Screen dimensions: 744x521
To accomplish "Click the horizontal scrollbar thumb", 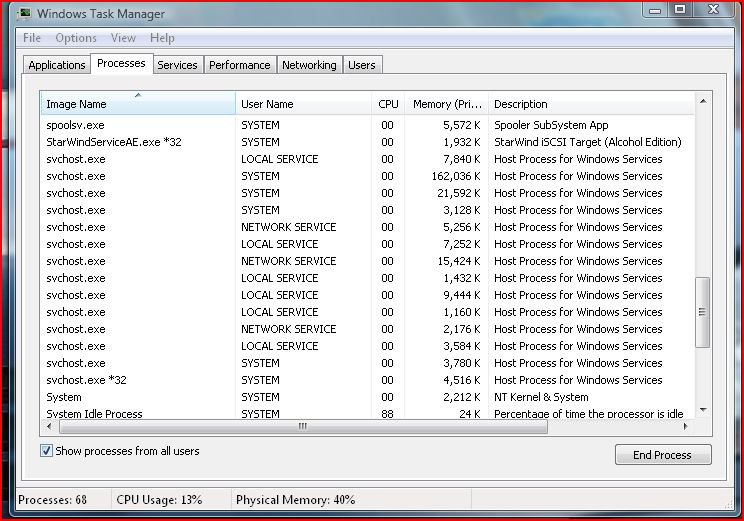I will pos(303,427).
